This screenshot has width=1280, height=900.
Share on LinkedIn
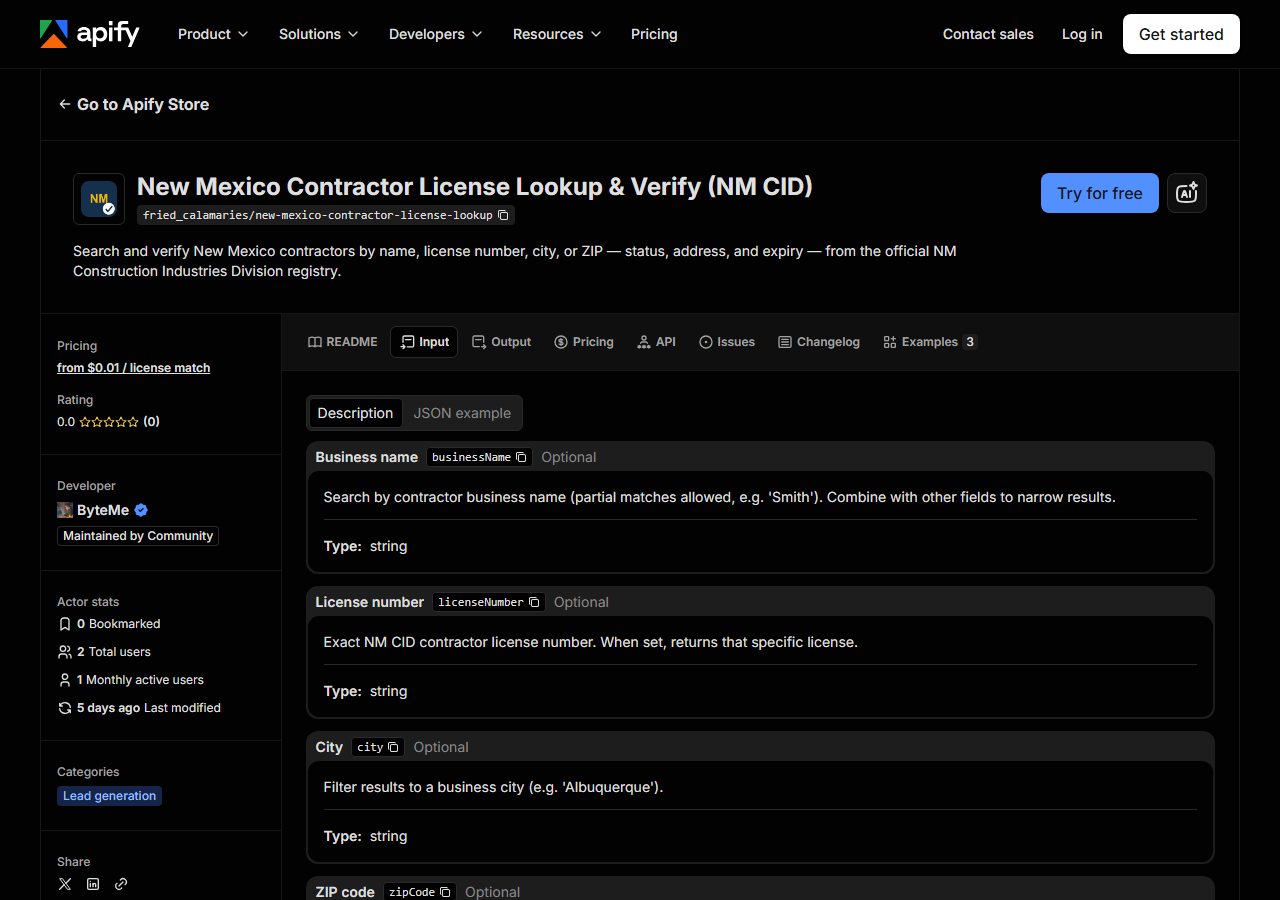[x=93, y=884]
